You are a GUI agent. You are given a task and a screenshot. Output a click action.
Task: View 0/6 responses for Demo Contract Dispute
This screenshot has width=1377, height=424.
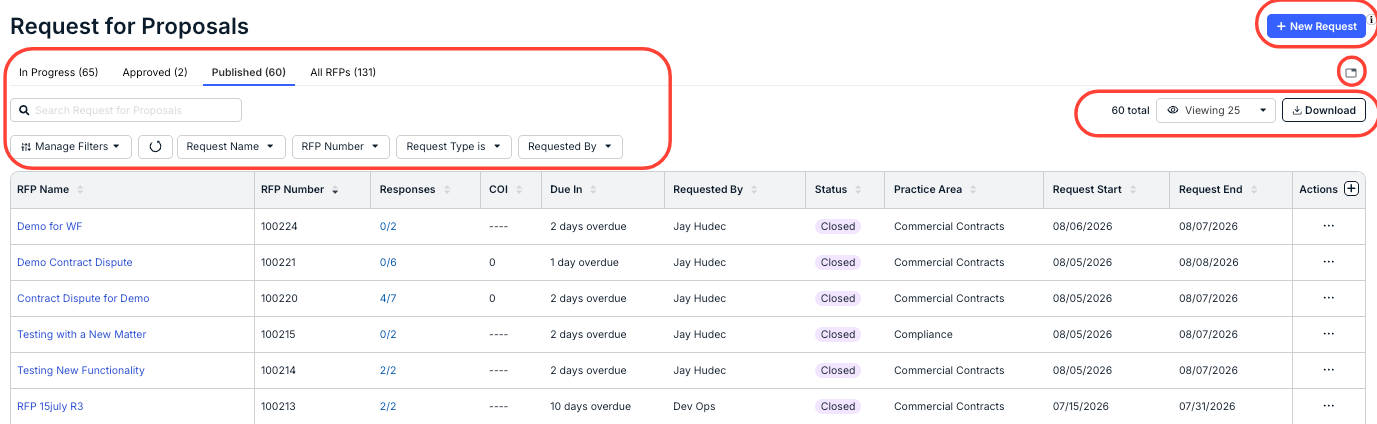click(x=388, y=262)
